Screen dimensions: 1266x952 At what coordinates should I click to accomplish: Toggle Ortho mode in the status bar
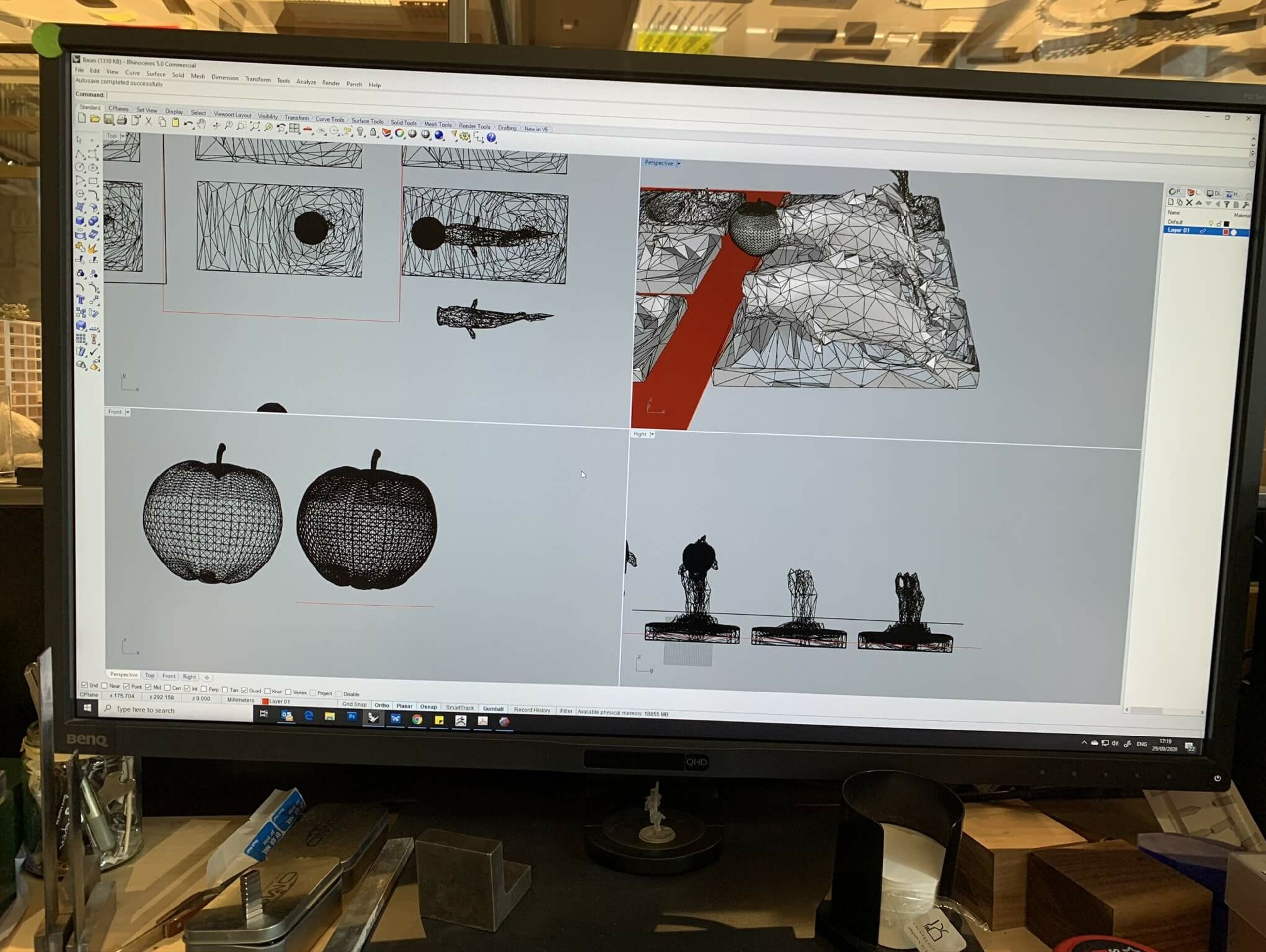click(x=382, y=705)
